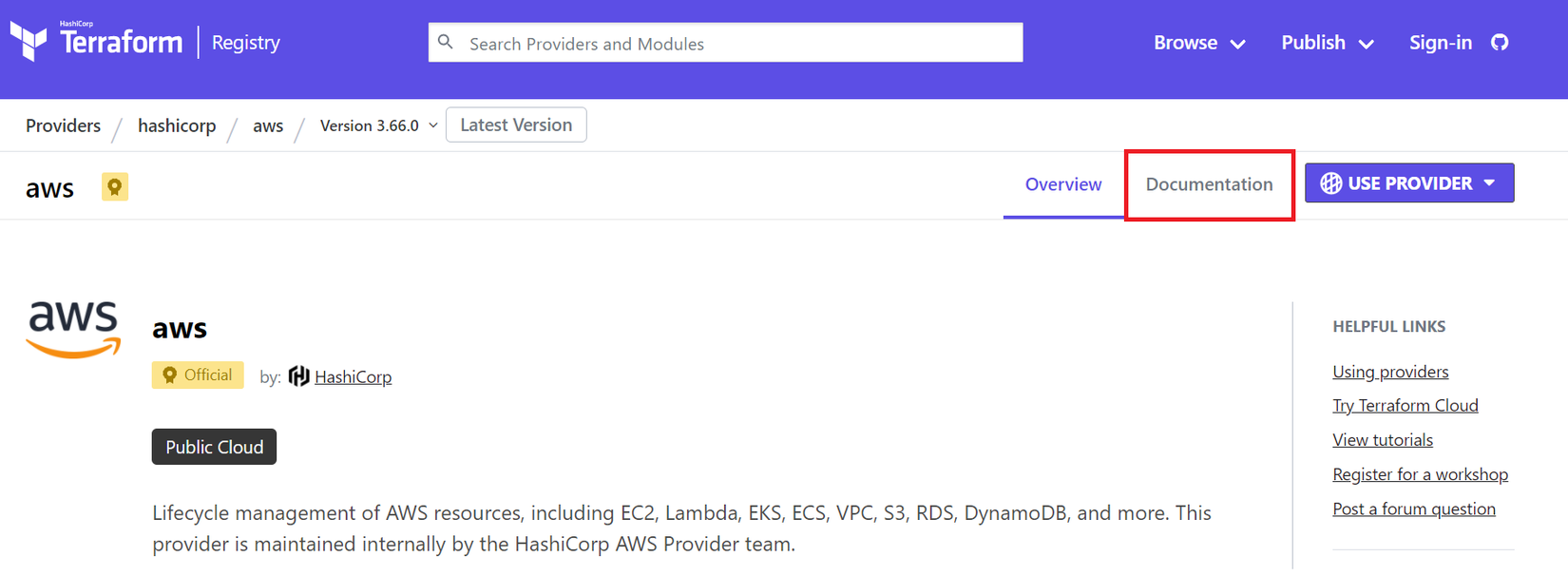Image resolution: width=1568 pixels, height=576 pixels.
Task: Click the HashiCorp logo icon next to by:
Action: (x=299, y=376)
